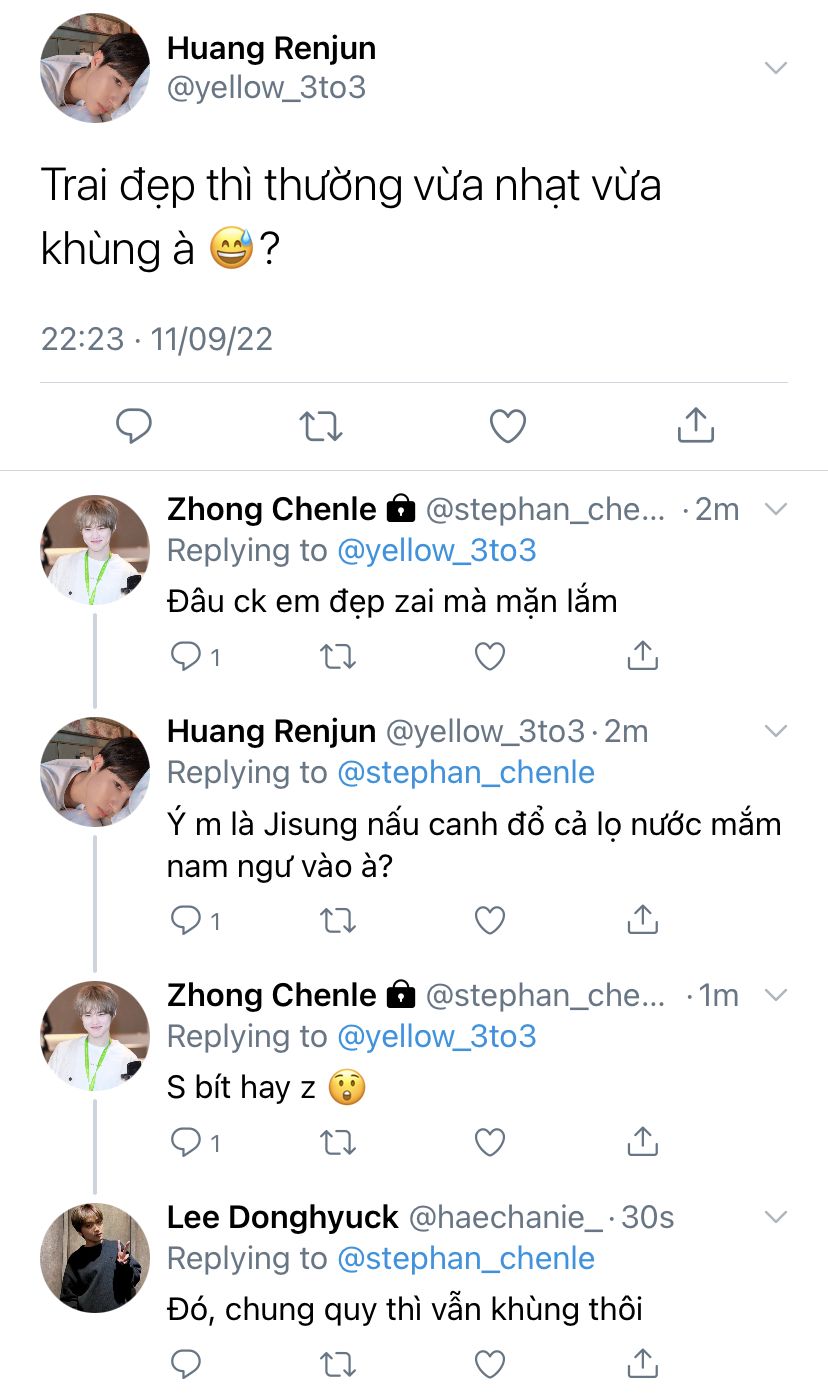828x1398 pixels.
Task: Share the 'Ý m là Jisung' reply
Action: pos(642,919)
